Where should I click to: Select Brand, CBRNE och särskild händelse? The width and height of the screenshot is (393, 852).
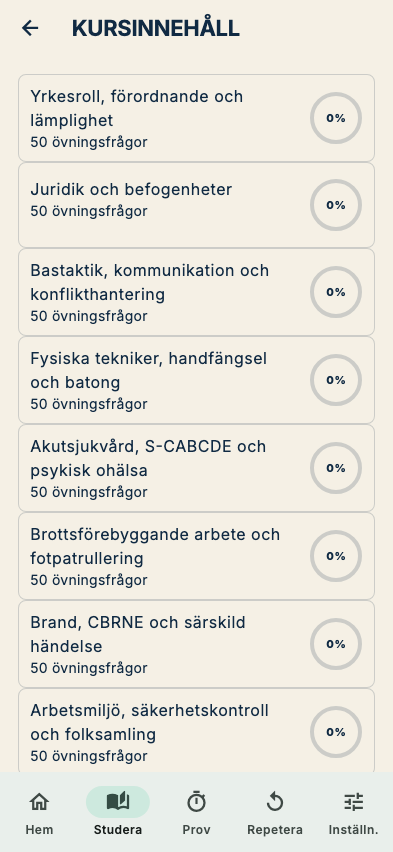[196, 644]
